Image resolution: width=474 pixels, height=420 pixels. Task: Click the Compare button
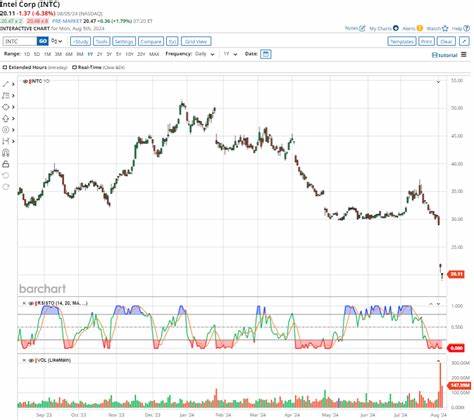tap(151, 41)
